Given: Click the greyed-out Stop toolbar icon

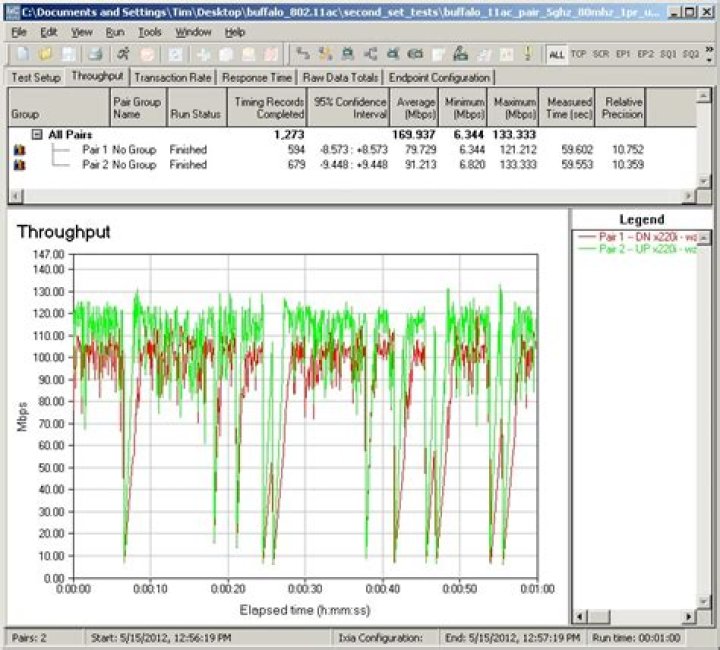Looking at the screenshot, I should (147, 55).
